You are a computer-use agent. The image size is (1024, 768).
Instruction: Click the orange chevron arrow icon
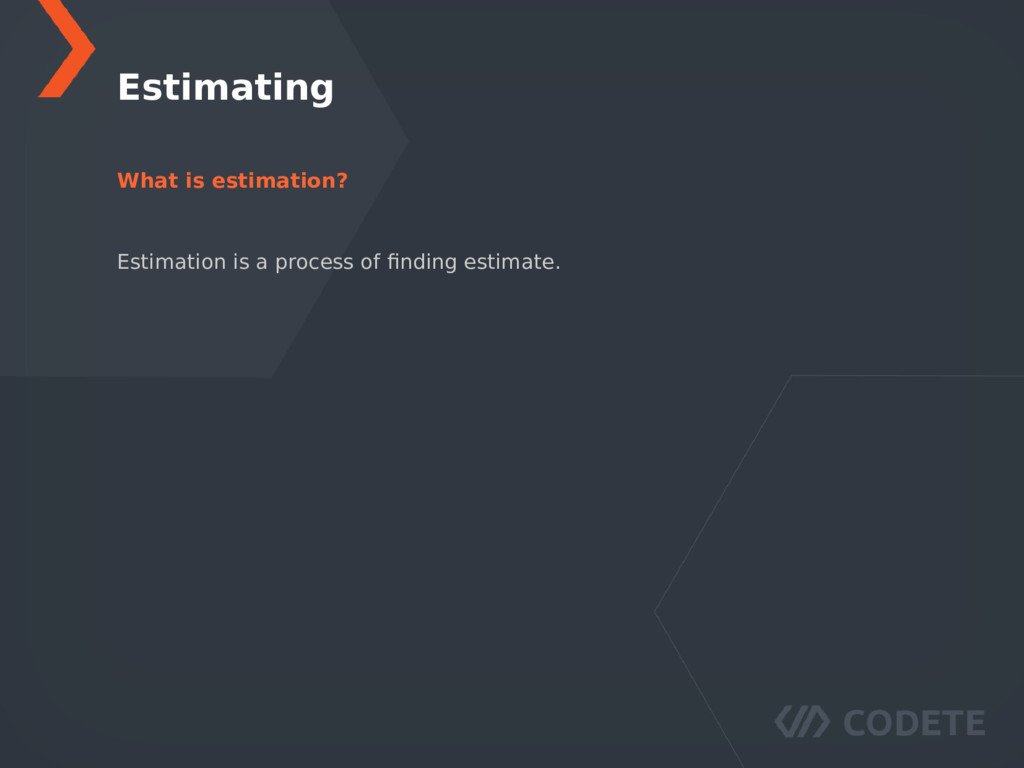pos(67,48)
